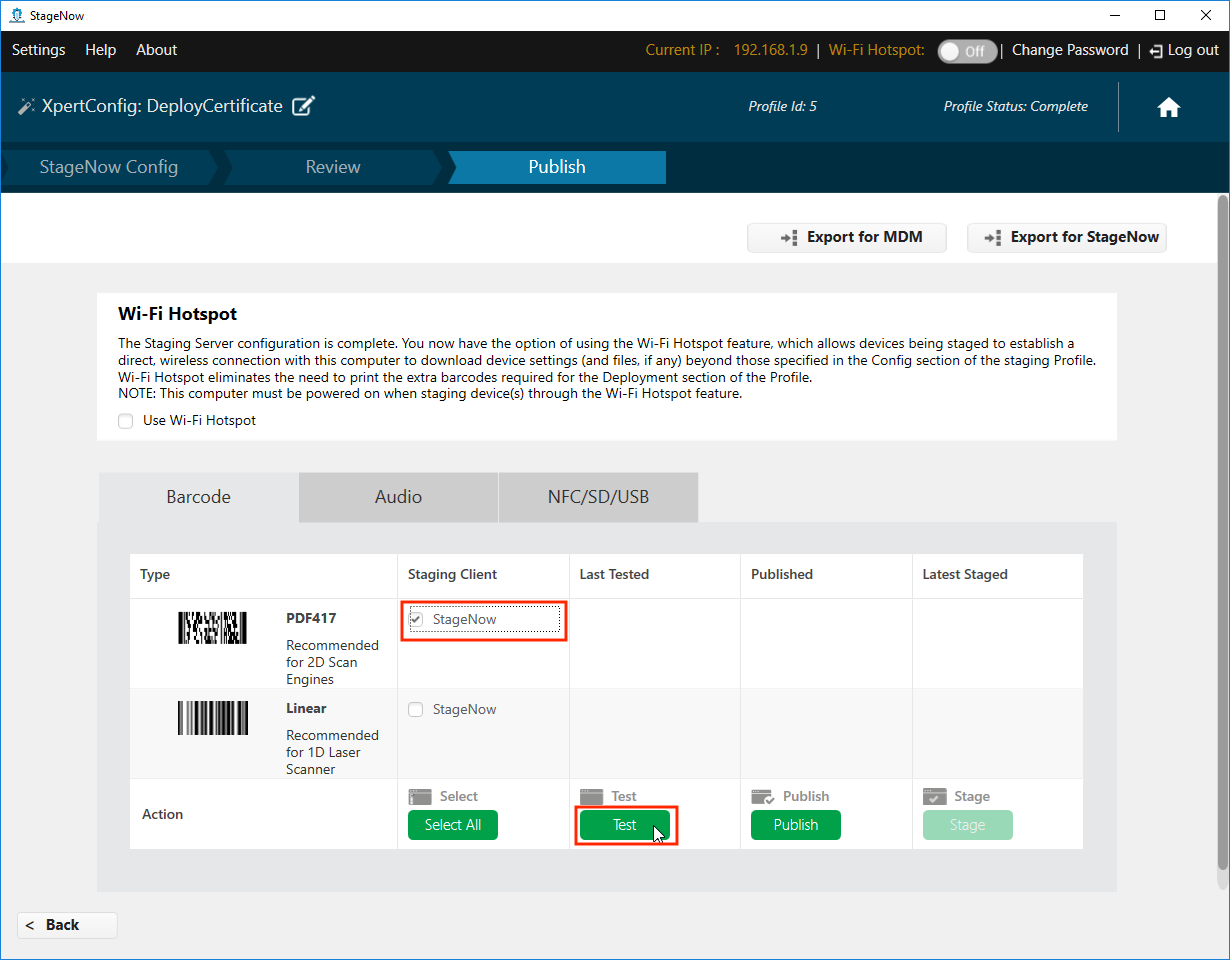
Task: Go to the Review step
Action: point(333,167)
